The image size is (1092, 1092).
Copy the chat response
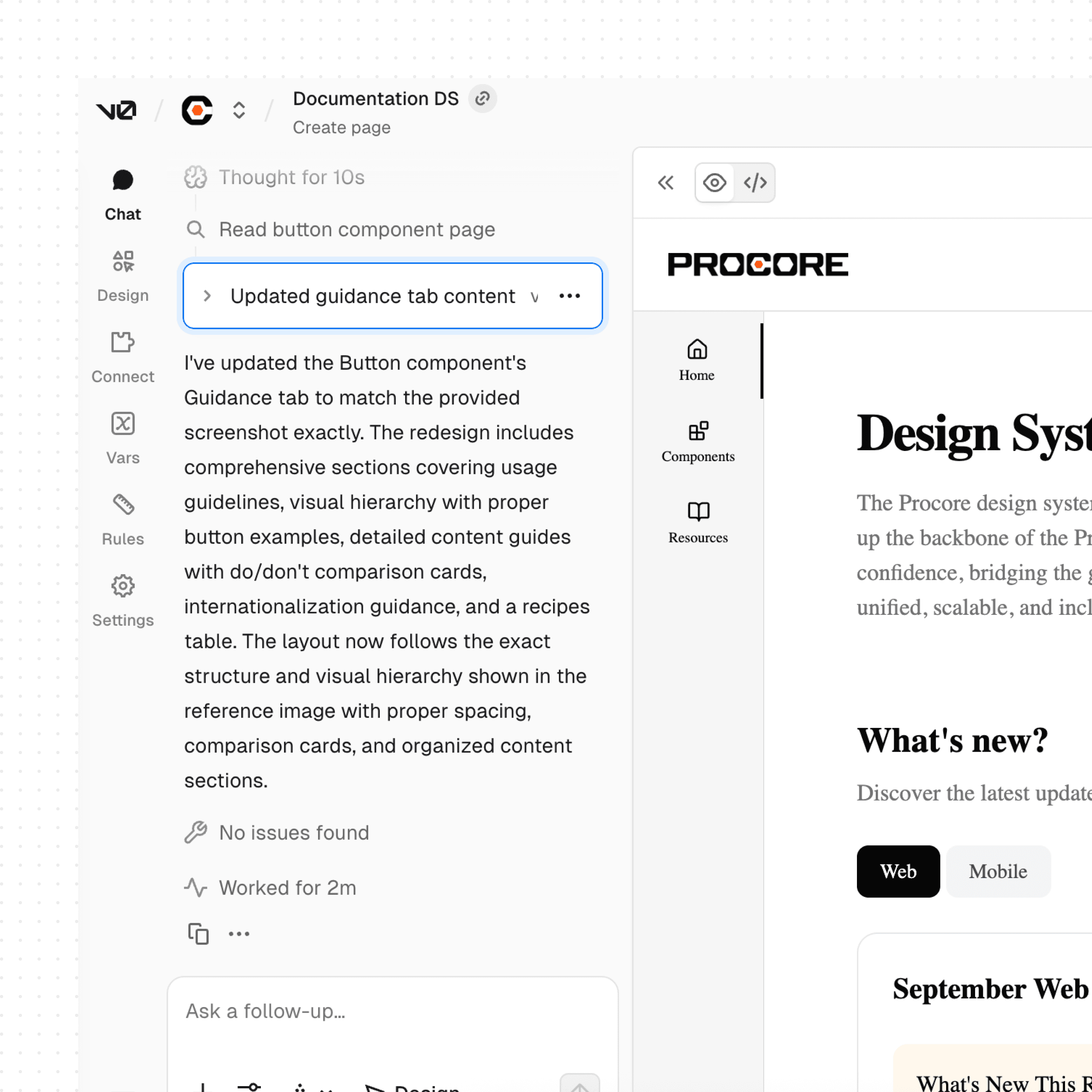pos(198,933)
